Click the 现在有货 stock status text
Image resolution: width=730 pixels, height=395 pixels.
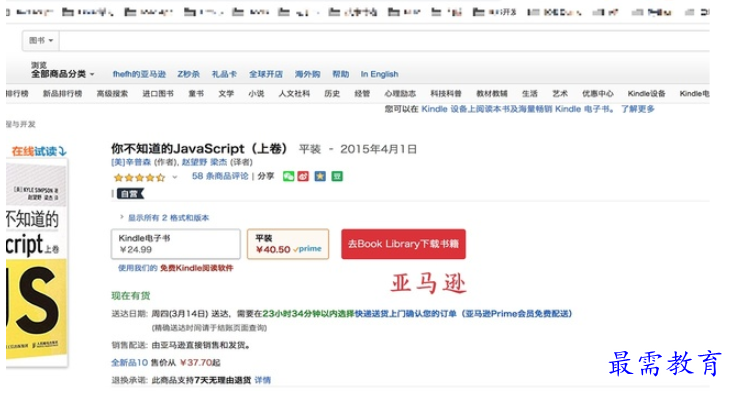[130, 296]
